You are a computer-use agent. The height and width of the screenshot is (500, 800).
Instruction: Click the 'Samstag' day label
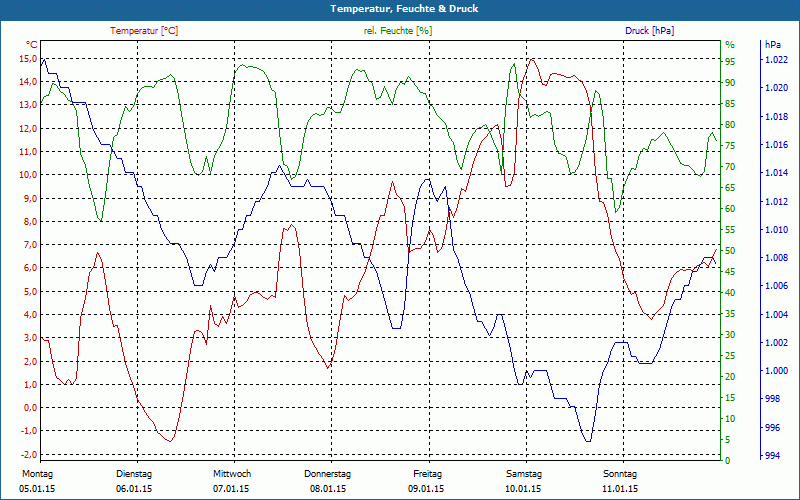pos(524,474)
